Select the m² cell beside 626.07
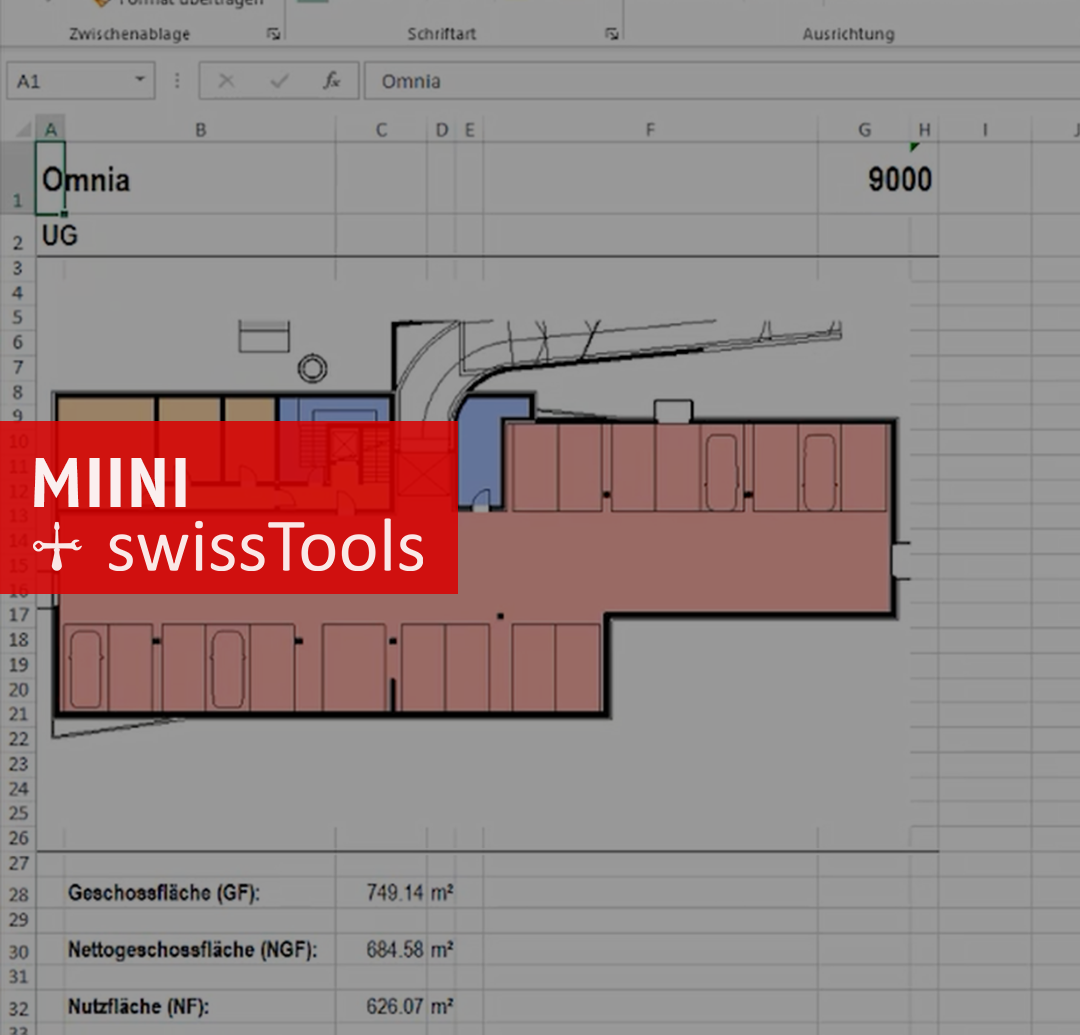The width and height of the screenshot is (1080, 1035). pos(442,1006)
